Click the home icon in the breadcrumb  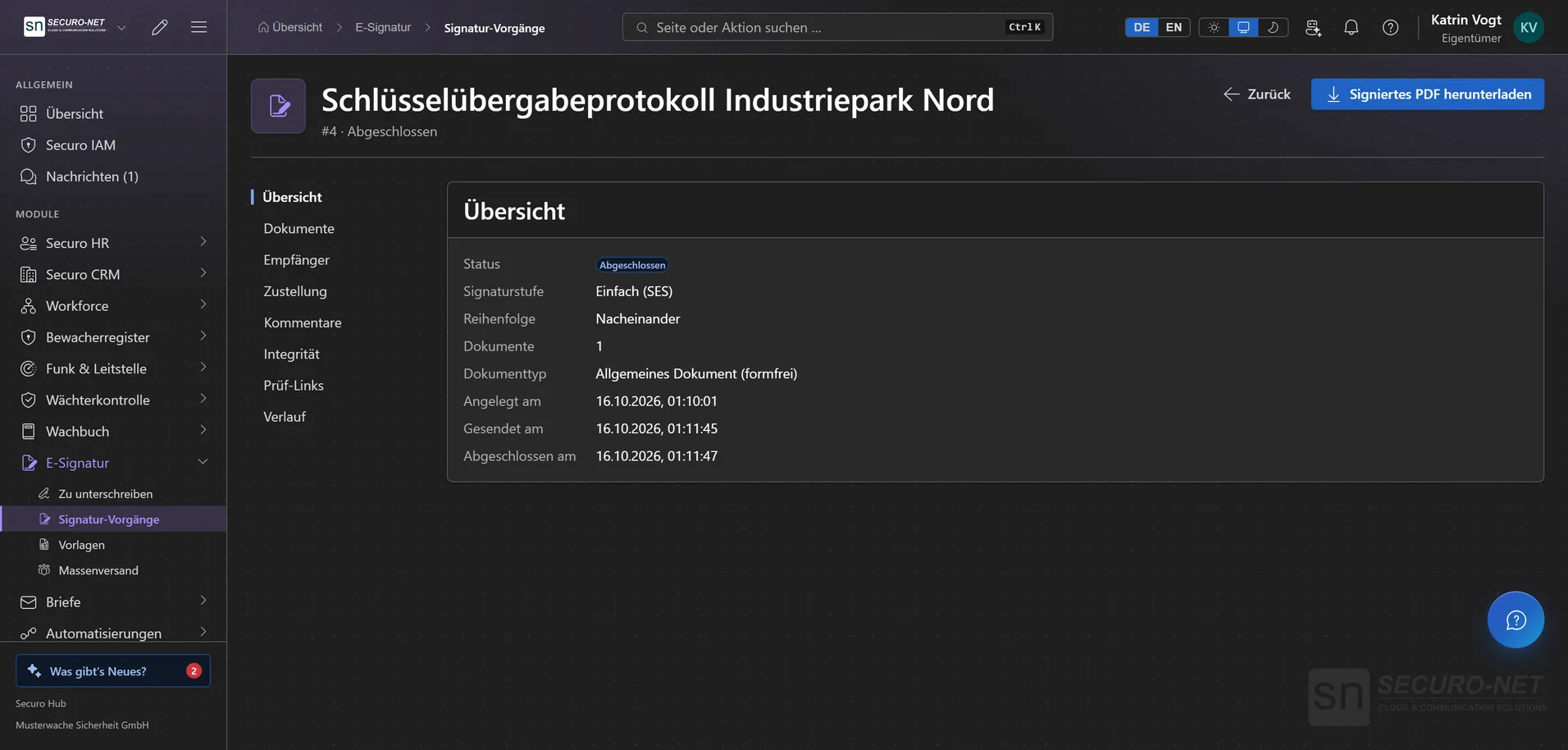263,27
